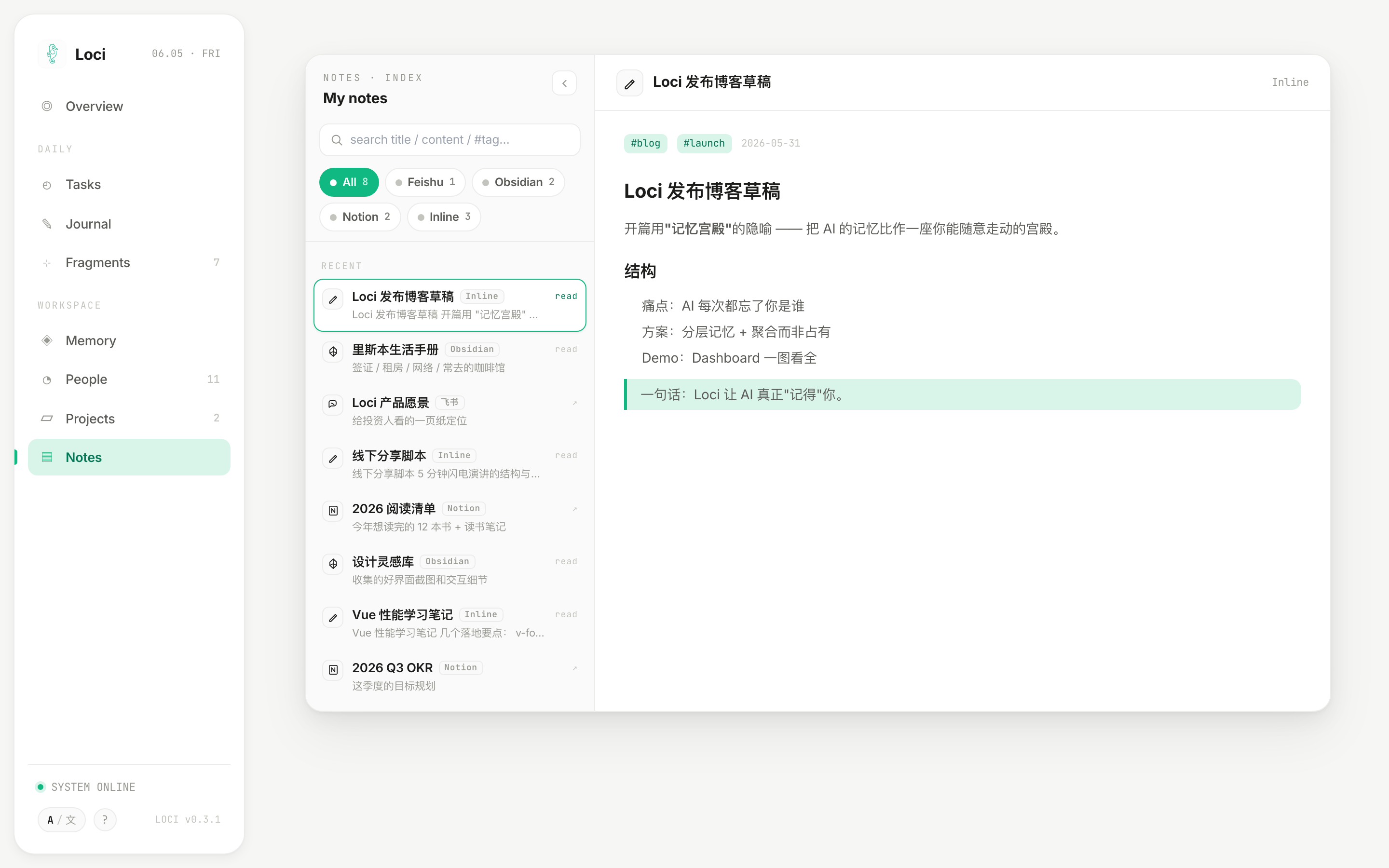The height and width of the screenshot is (868, 1389).
Task: Click the #blog tag
Action: point(646,144)
